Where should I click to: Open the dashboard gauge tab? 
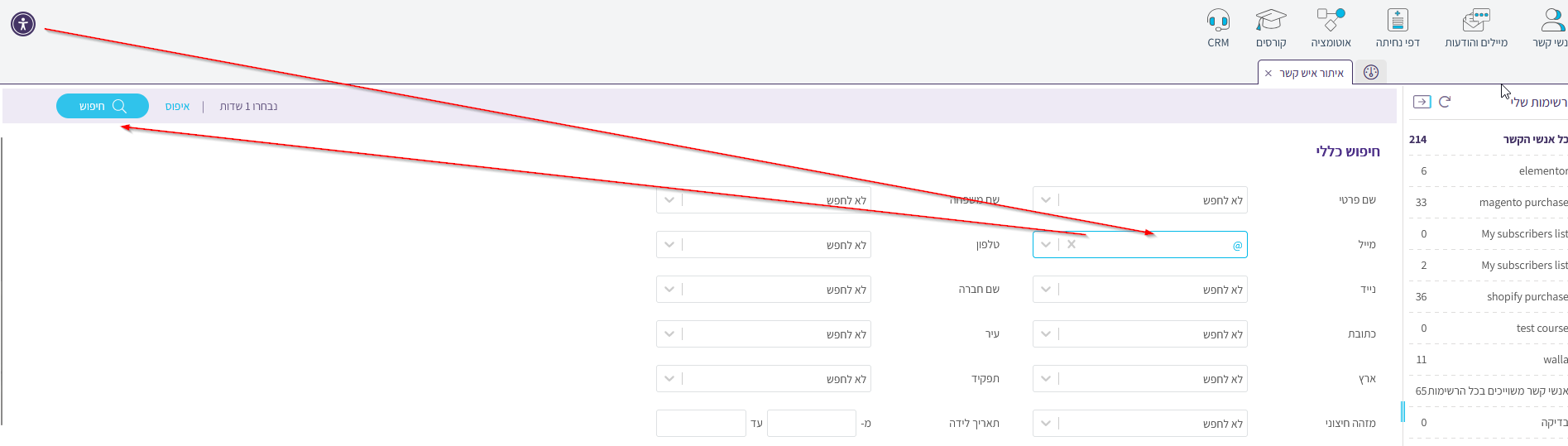click(x=1371, y=73)
